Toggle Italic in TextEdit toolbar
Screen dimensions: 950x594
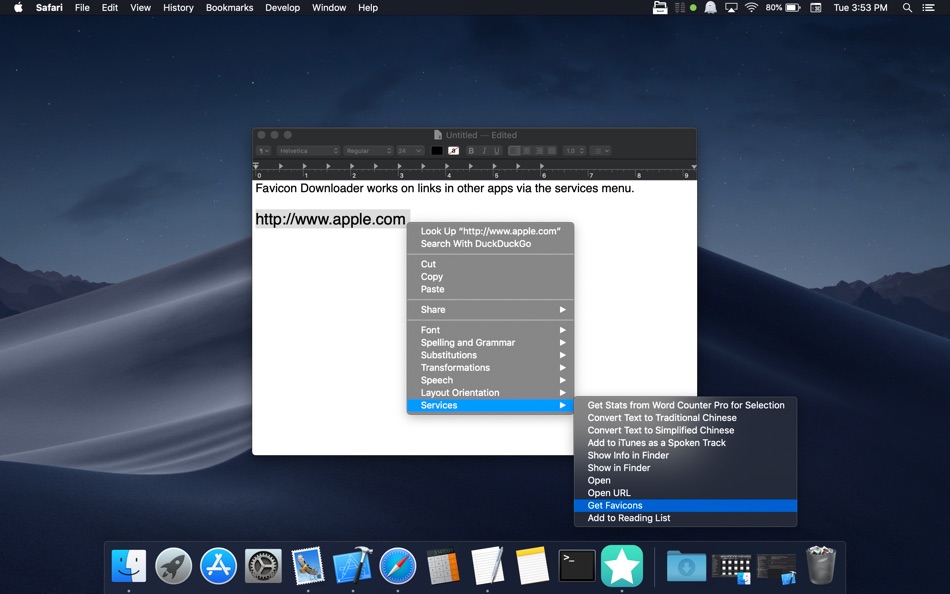click(x=484, y=150)
